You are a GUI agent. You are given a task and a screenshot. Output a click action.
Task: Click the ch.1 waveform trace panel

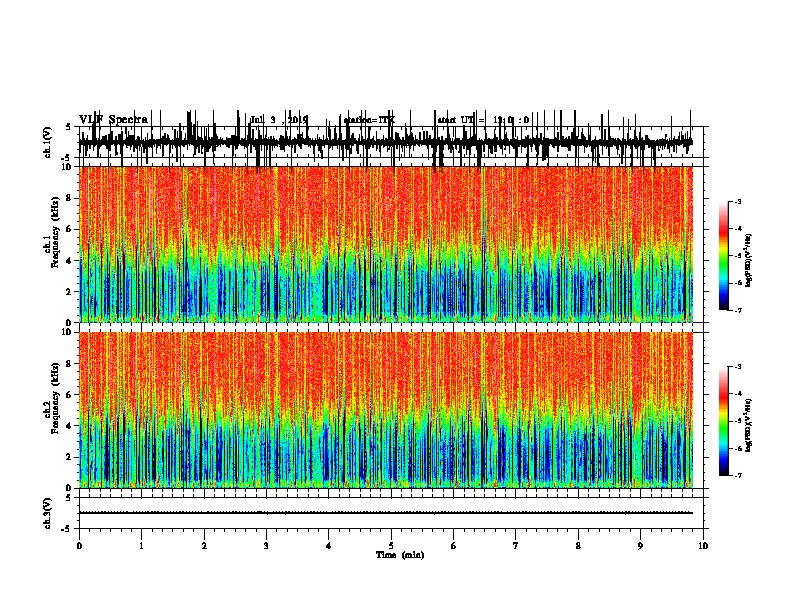coord(390,142)
